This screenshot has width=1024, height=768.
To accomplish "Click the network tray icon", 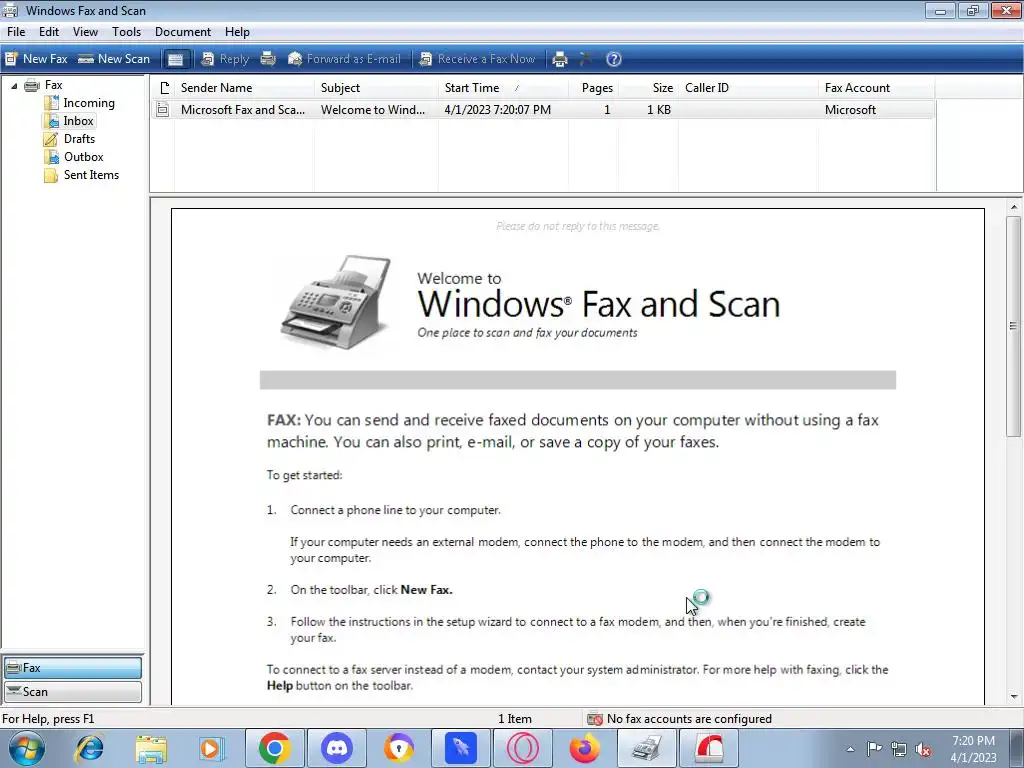I will [x=899, y=749].
